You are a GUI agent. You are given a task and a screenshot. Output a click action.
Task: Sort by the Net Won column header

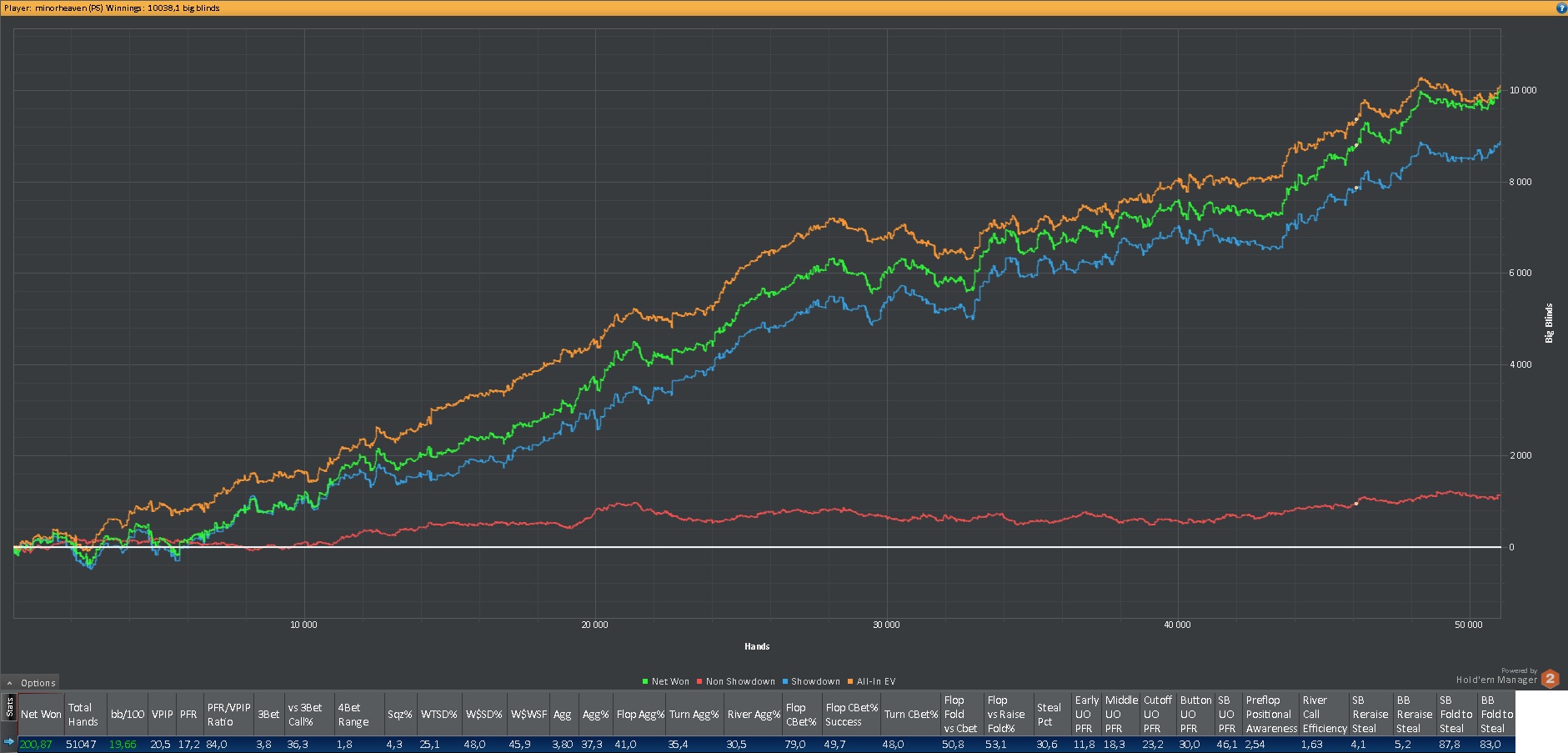tap(41, 714)
